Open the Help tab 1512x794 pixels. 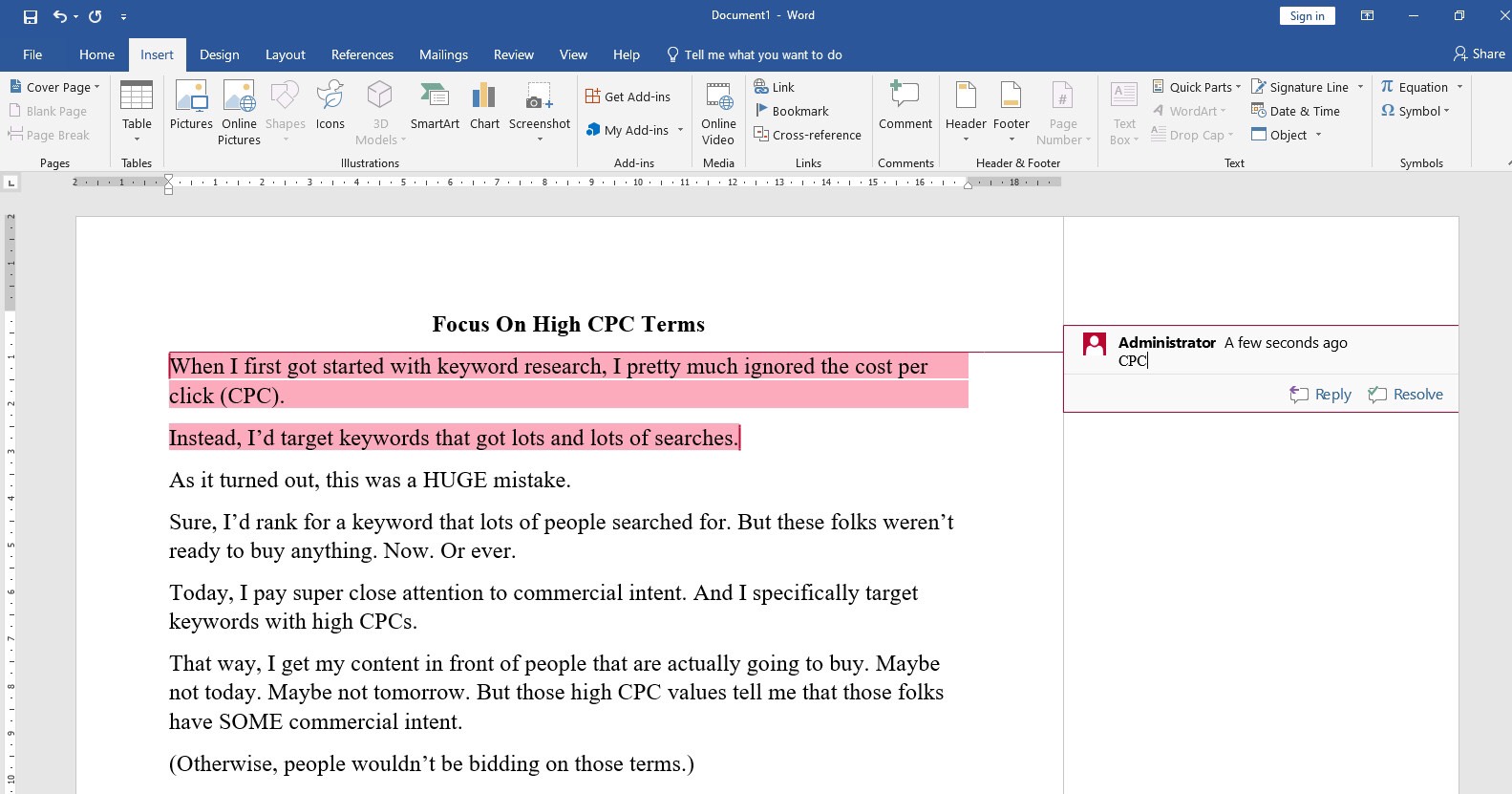(x=627, y=54)
